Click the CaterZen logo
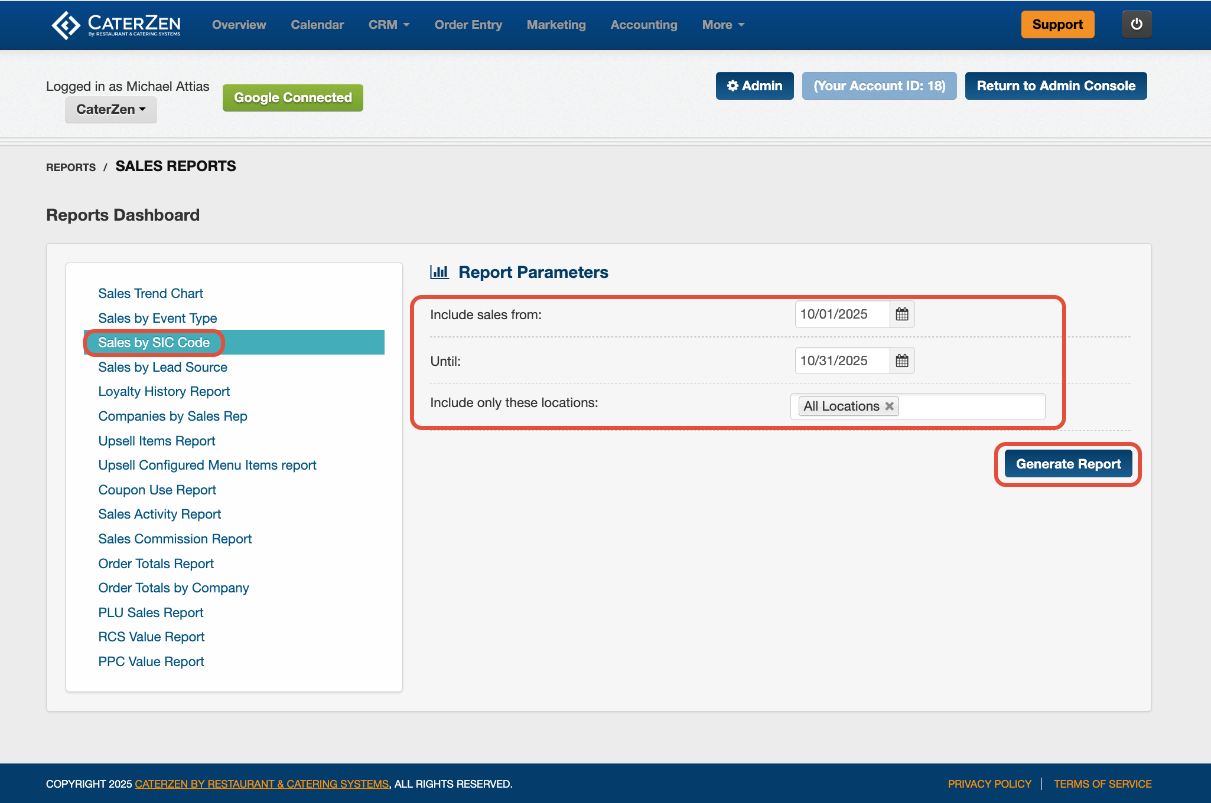1211x803 pixels. (118, 25)
